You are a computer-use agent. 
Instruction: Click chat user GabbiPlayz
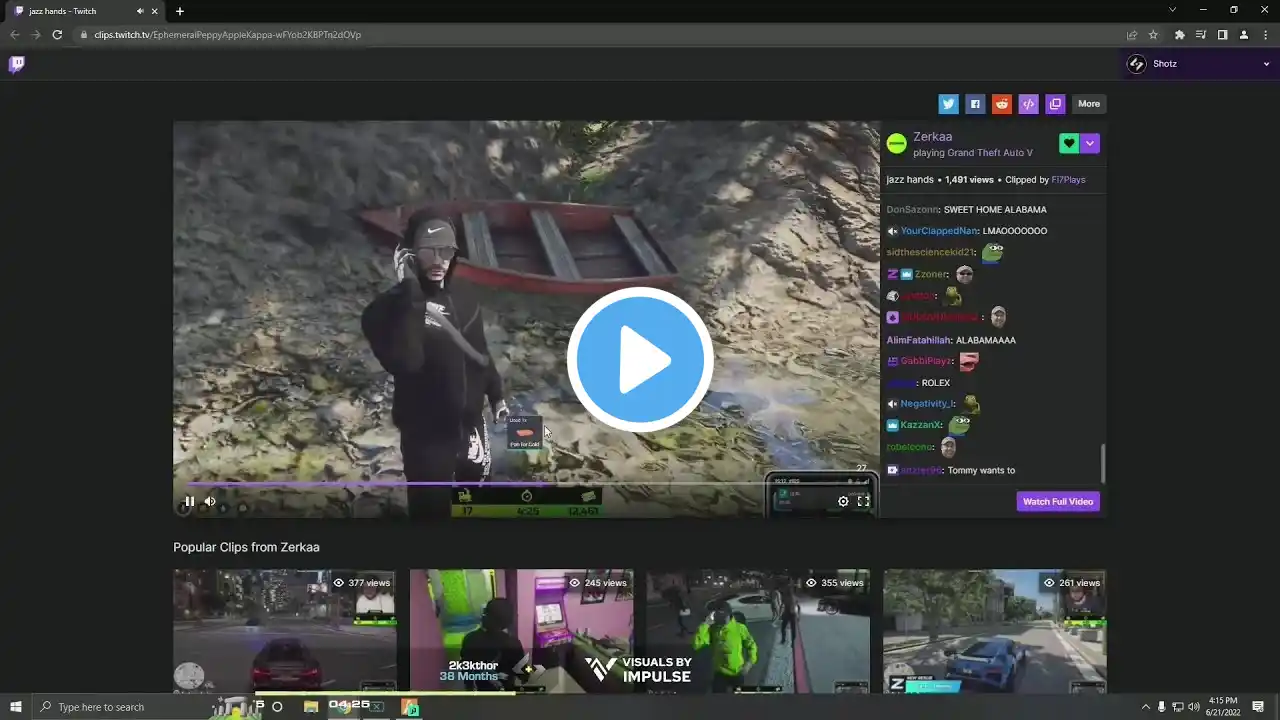click(925, 361)
